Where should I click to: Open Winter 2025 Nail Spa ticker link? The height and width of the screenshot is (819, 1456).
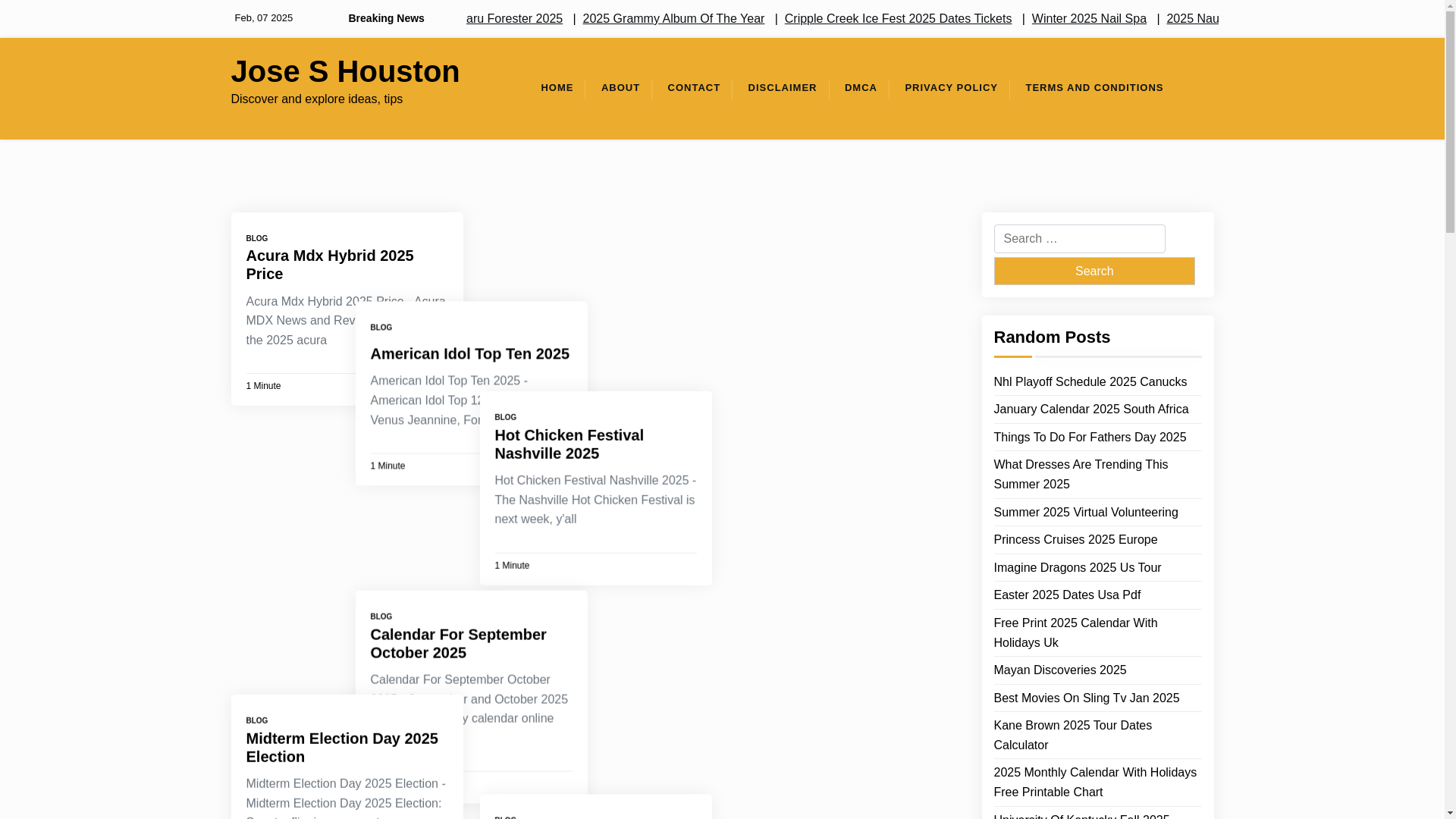click(x=1089, y=18)
